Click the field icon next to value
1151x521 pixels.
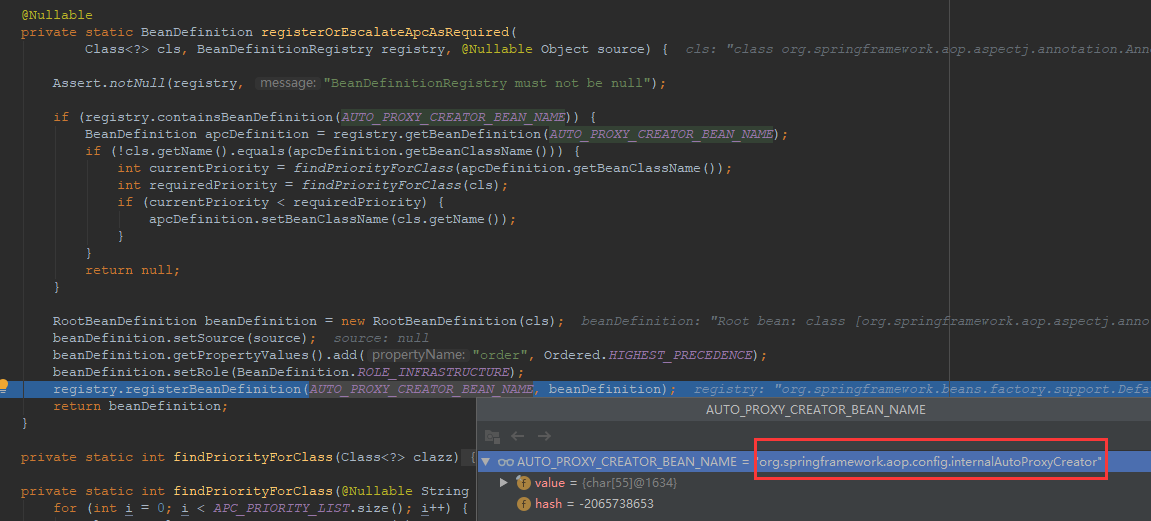[523, 483]
